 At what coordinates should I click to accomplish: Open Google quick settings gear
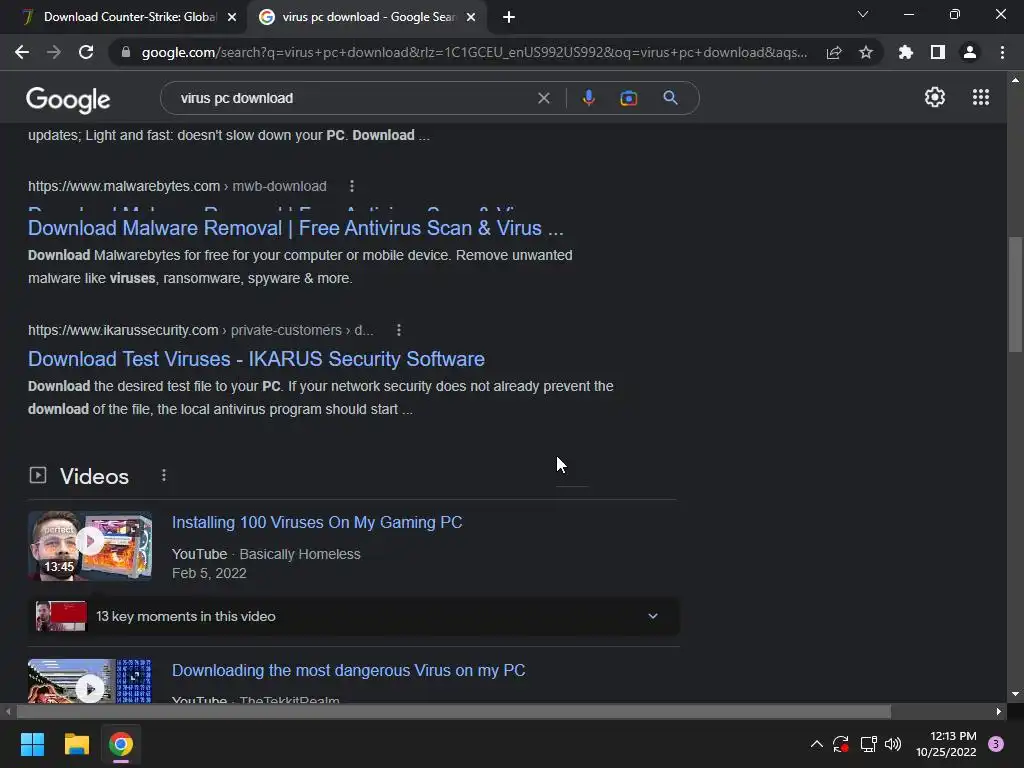pyautogui.click(x=935, y=97)
